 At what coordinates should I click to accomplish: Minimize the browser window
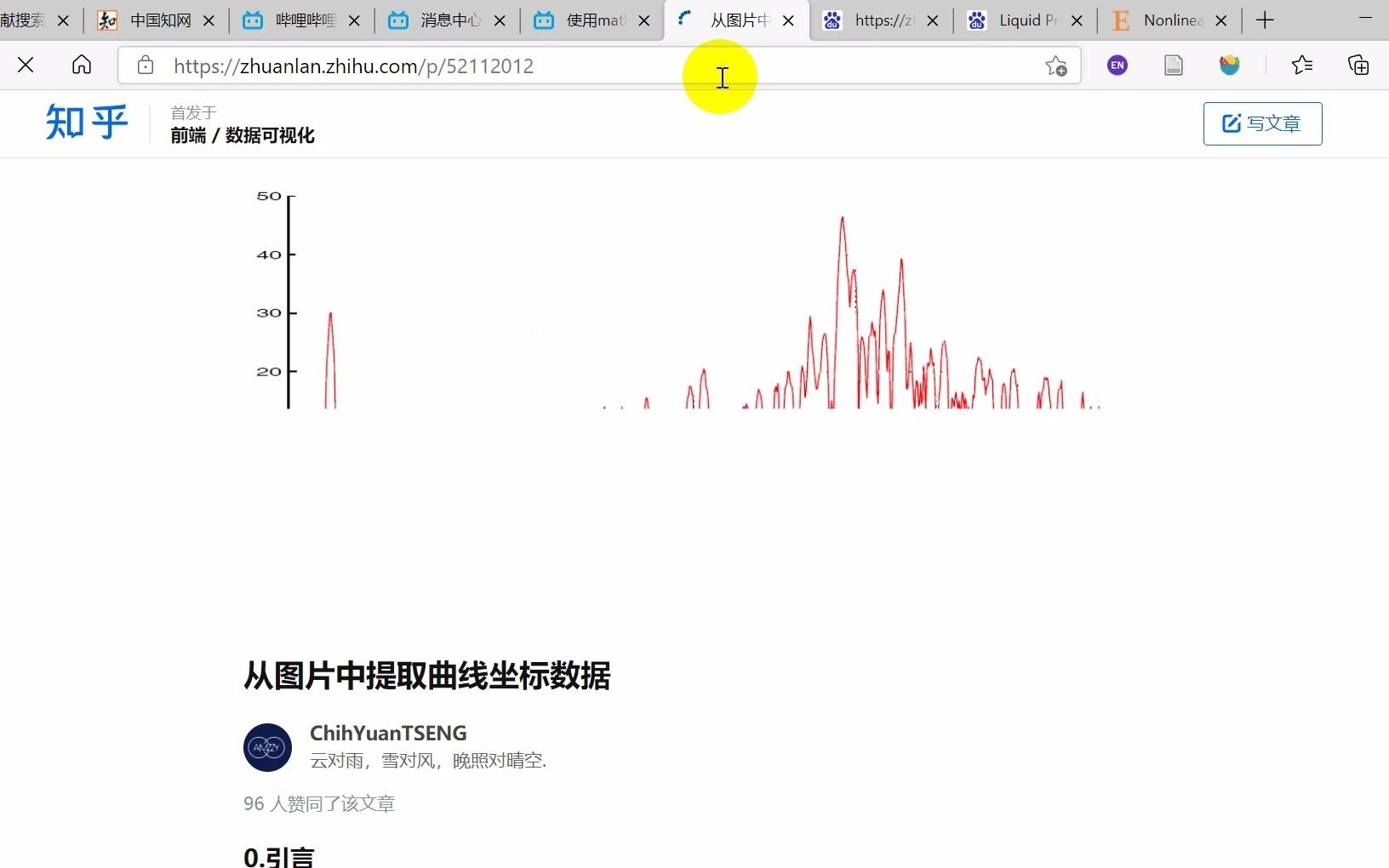1365,19
